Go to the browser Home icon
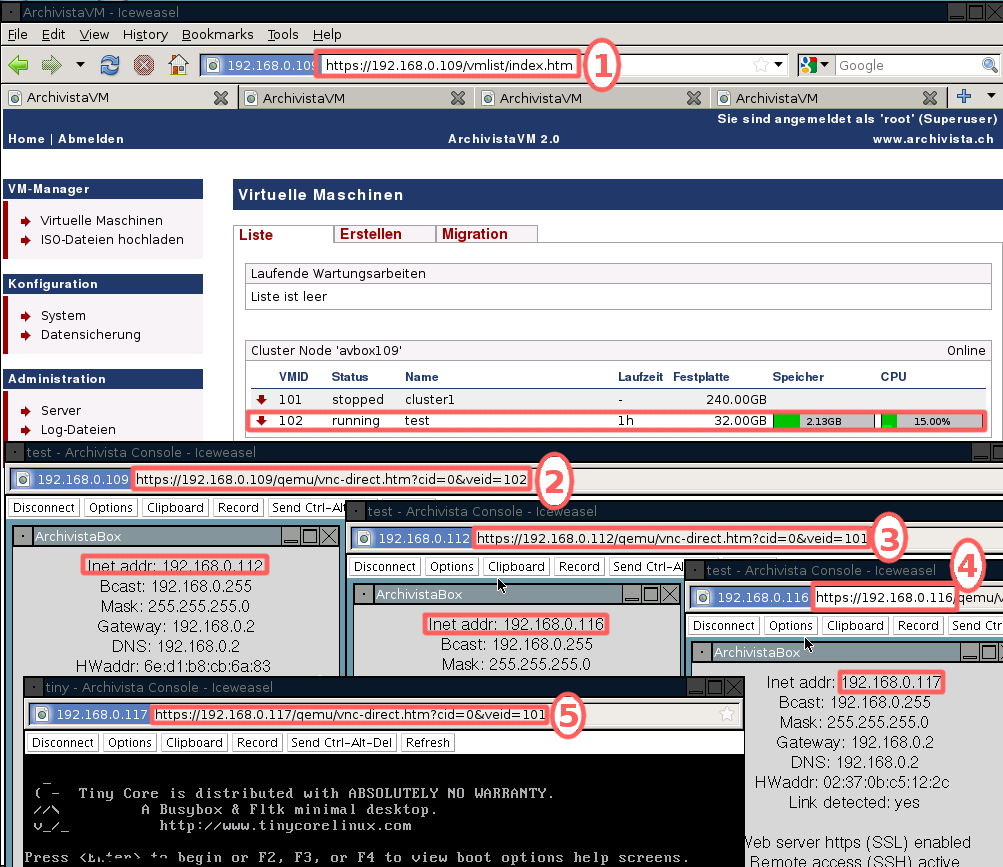The width and height of the screenshot is (1003, 867). (178, 65)
